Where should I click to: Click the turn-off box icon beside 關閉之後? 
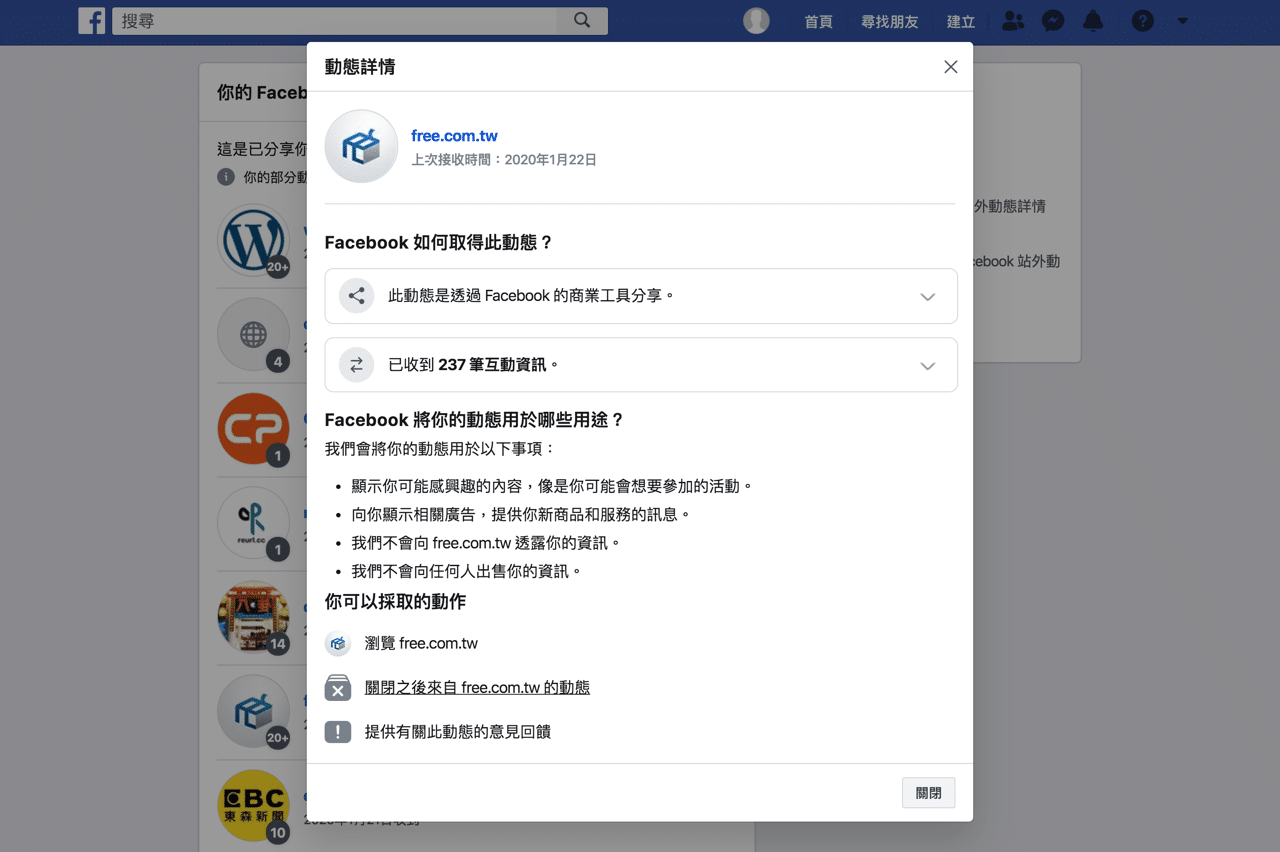338,688
